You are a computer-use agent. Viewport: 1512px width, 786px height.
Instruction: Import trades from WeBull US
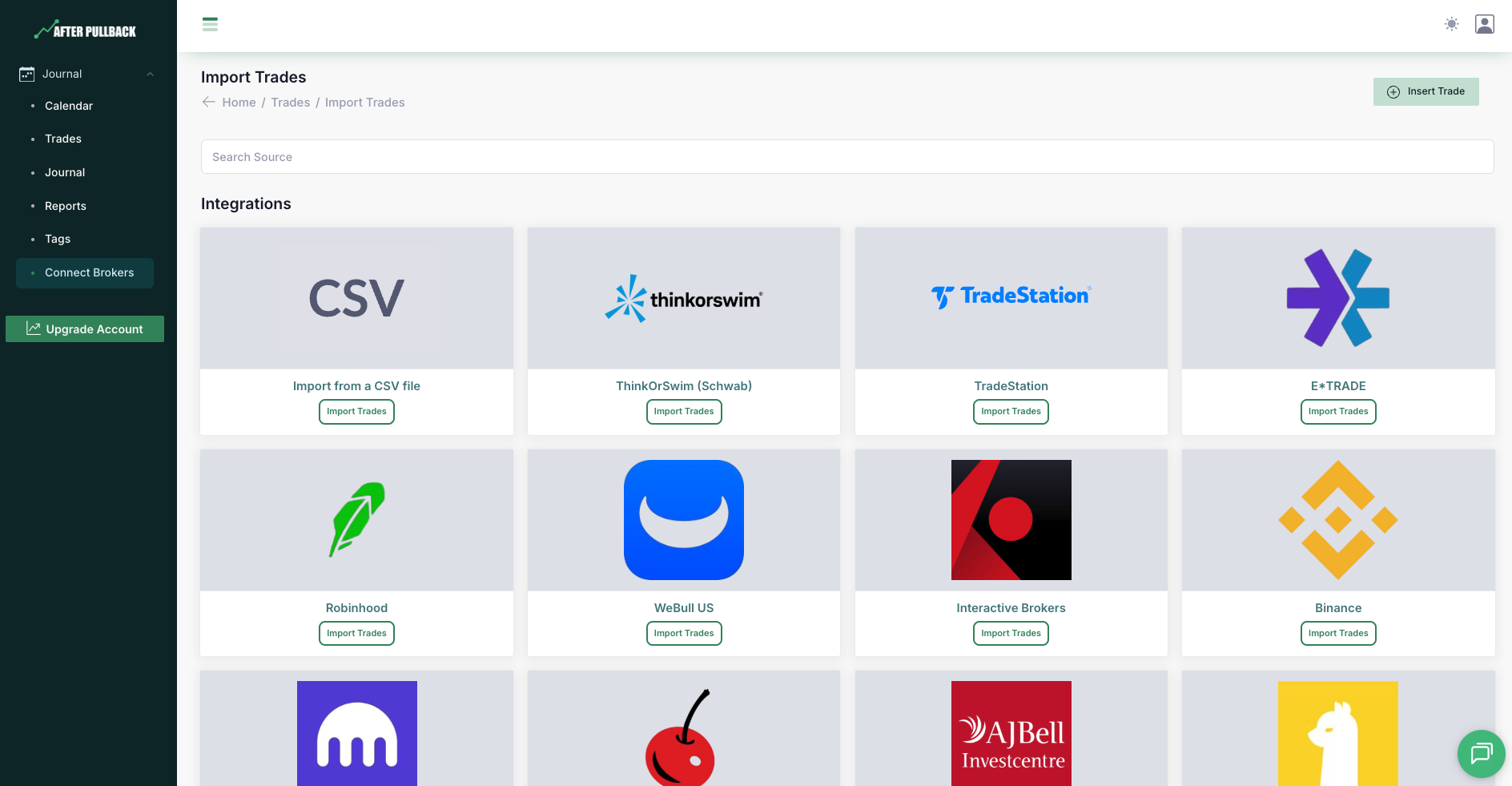point(684,634)
